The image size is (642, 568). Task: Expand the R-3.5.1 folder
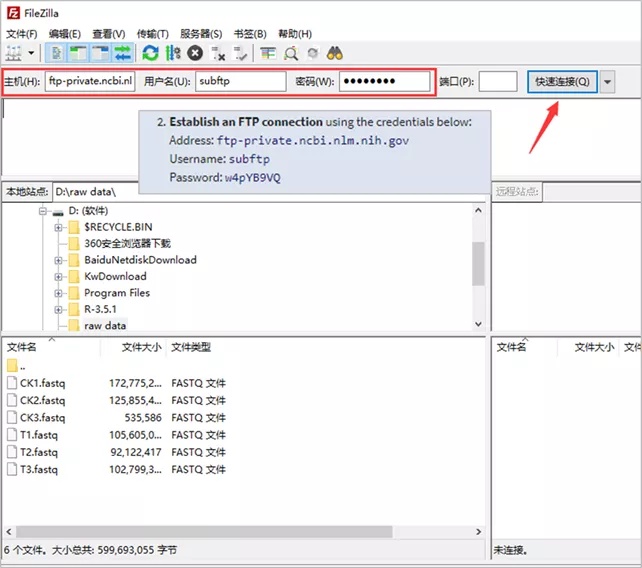tap(58, 310)
